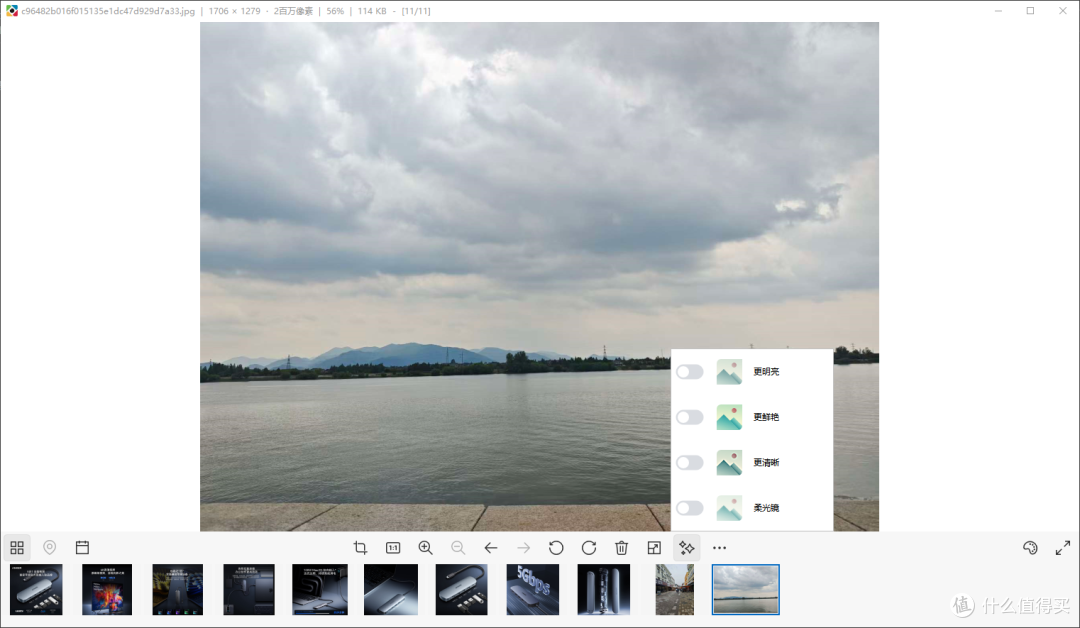
Task: Zoom in on the photo
Action: click(426, 547)
